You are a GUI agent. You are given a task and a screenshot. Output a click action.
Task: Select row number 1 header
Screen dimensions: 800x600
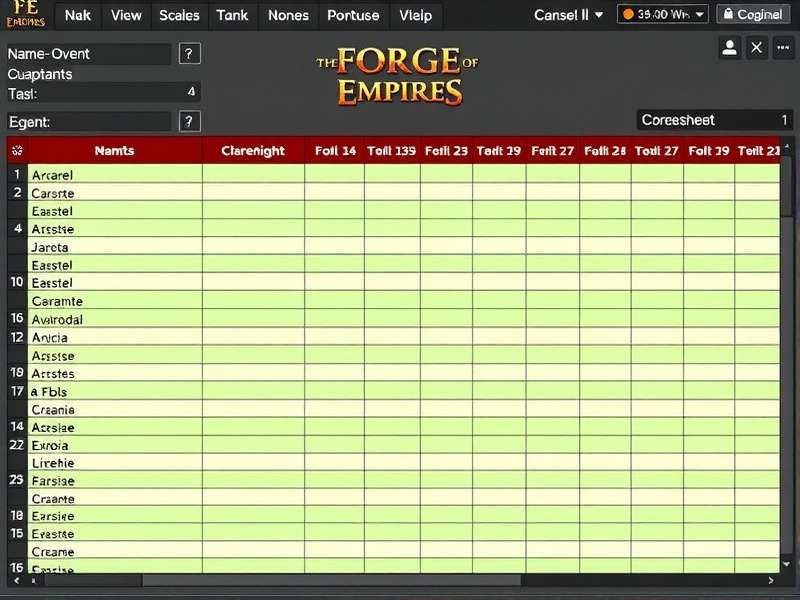[17, 174]
